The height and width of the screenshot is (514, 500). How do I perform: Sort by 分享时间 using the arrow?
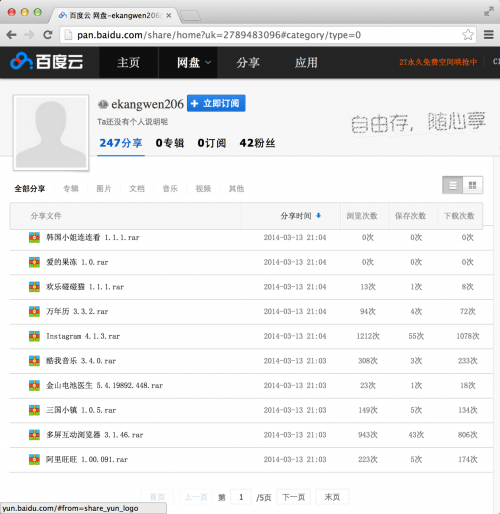click(x=318, y=215)
